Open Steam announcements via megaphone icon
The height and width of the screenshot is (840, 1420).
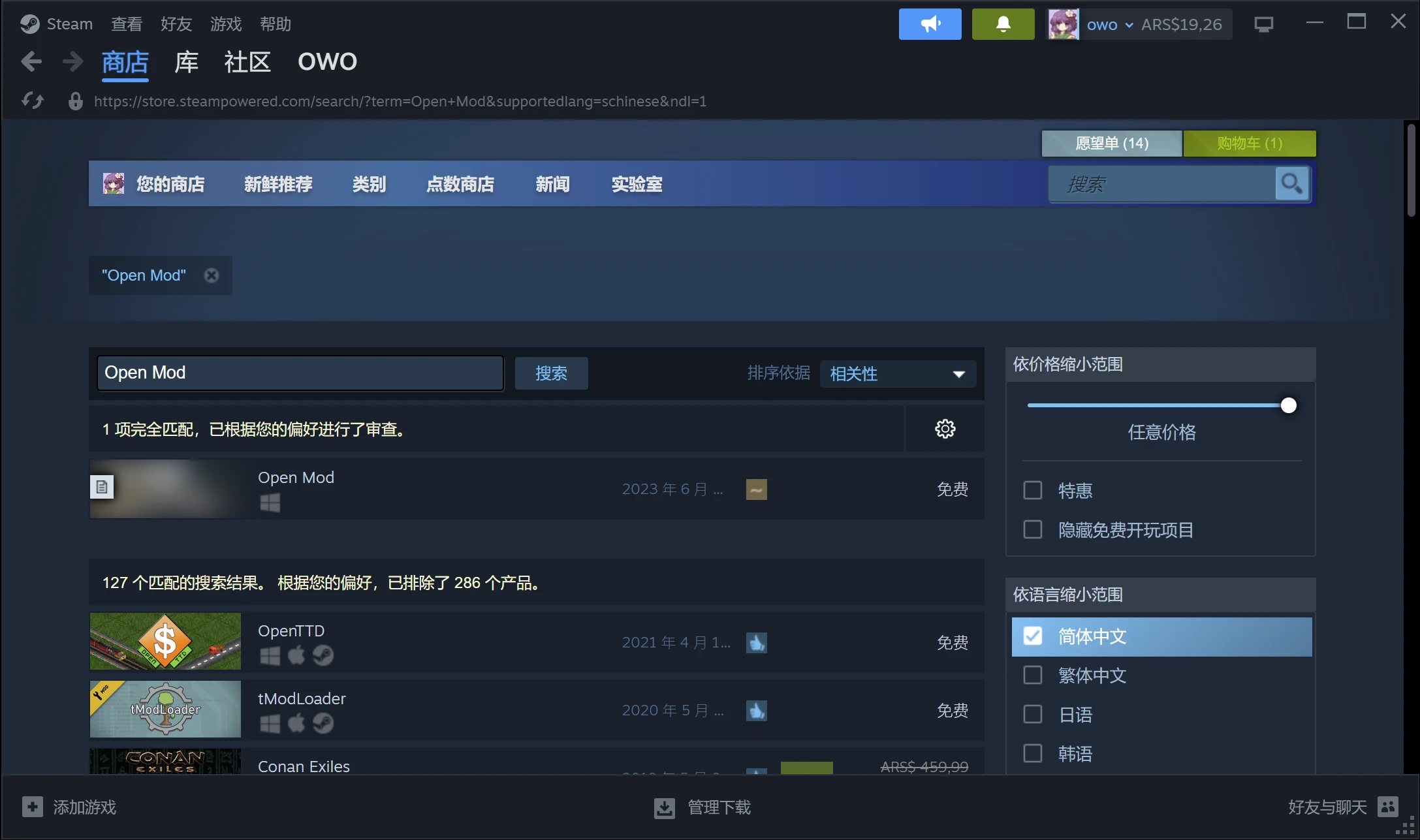(x=930, y=23)
